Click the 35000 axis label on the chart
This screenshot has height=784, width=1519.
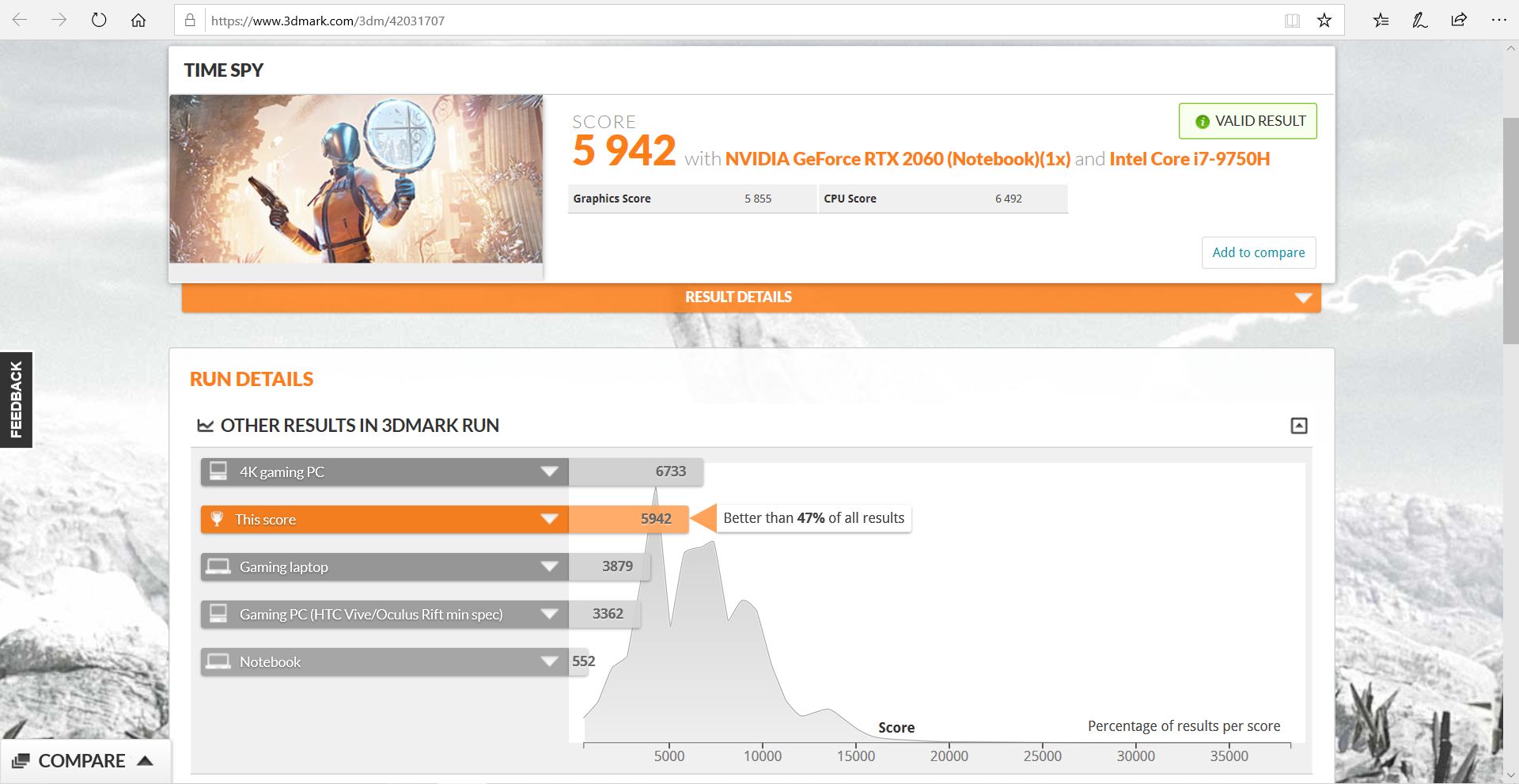coord(1229,756)
